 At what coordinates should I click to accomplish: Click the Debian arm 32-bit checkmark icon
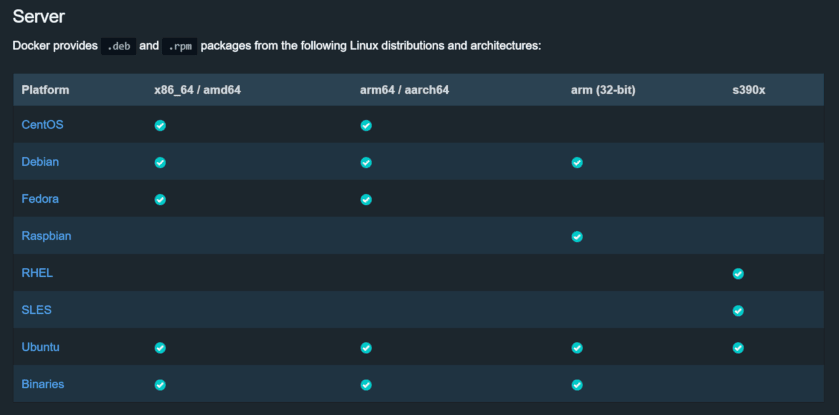(577, 162)
